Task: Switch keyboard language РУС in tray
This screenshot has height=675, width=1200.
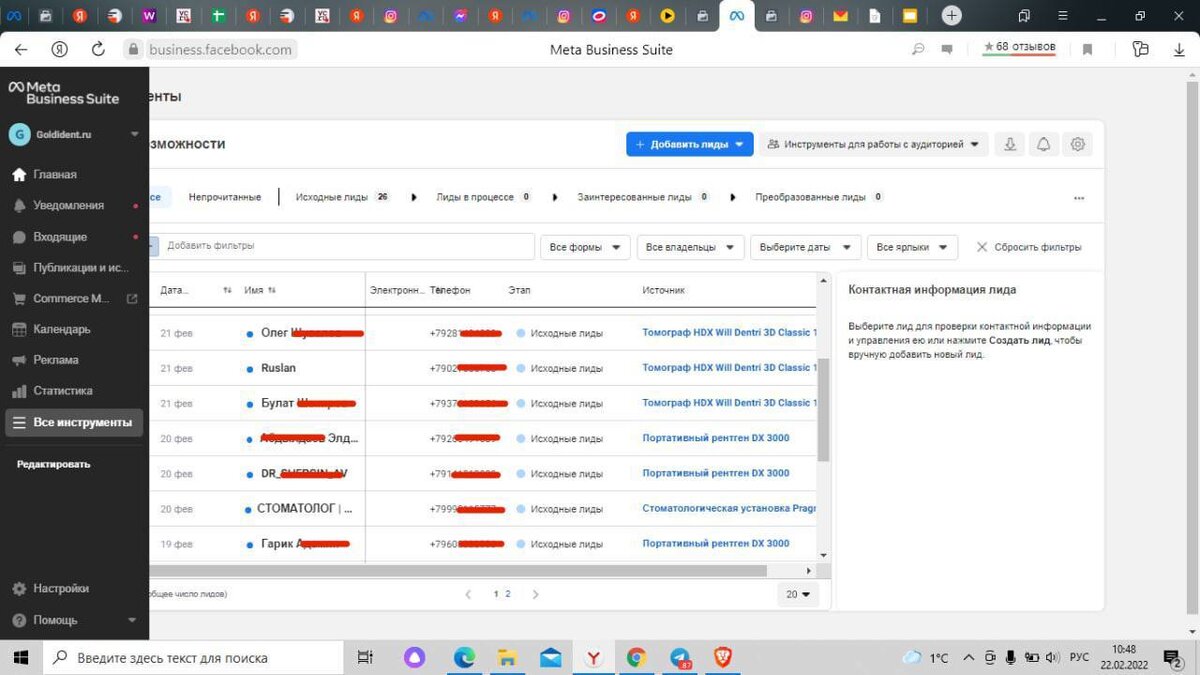Action: pos(1080,658)
